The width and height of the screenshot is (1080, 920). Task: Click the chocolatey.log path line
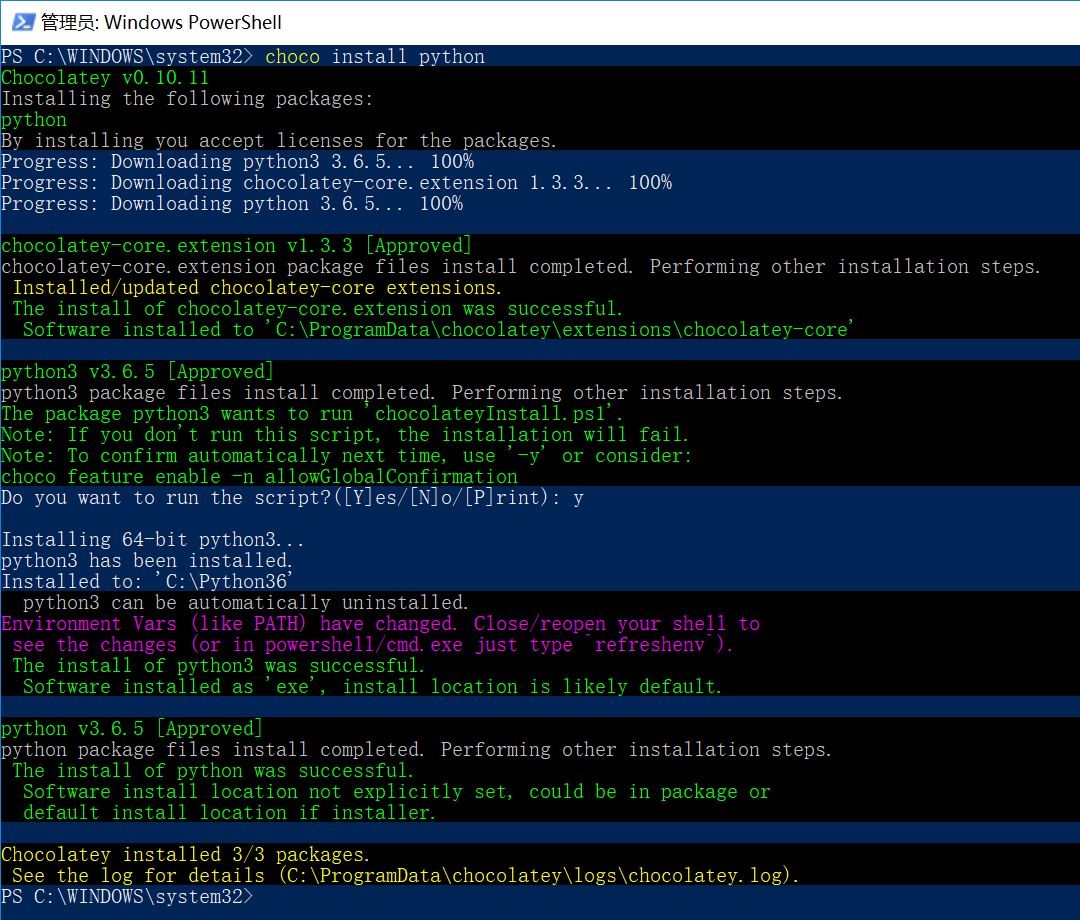pyautogui.click(x=406, y=876)
